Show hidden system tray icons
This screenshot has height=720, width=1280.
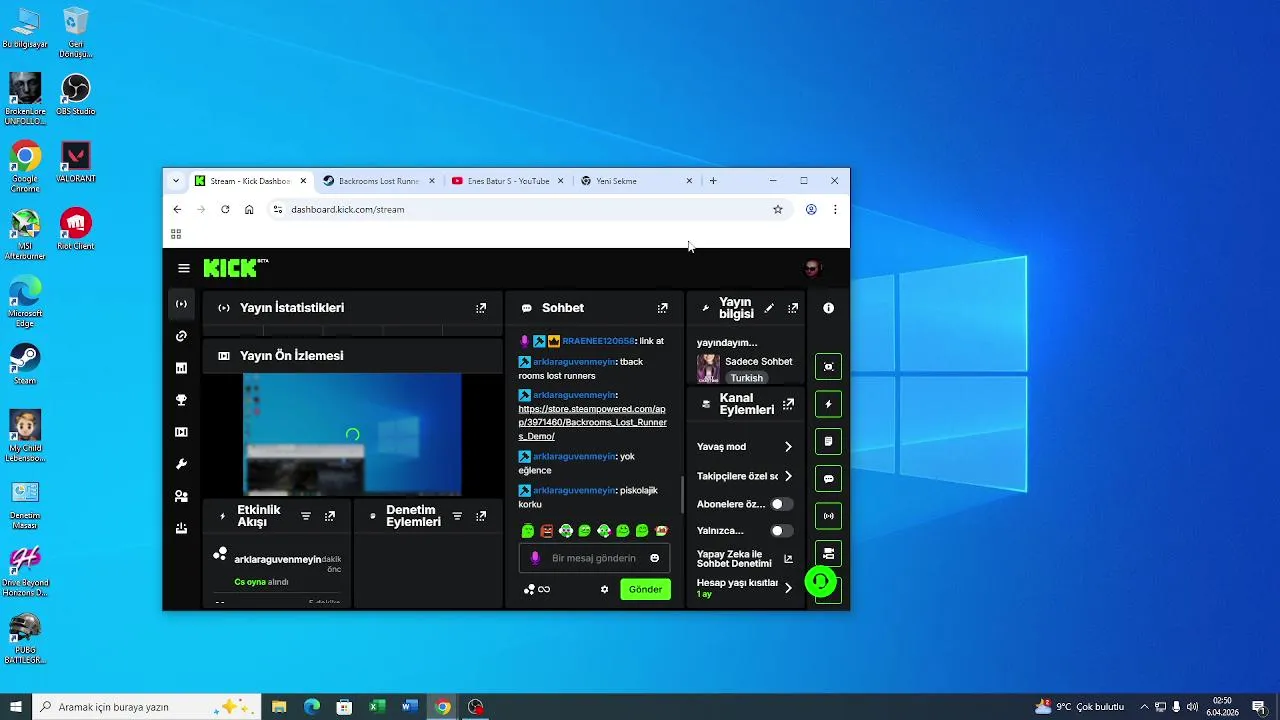pyautogui.click(x=1144, y=707)
